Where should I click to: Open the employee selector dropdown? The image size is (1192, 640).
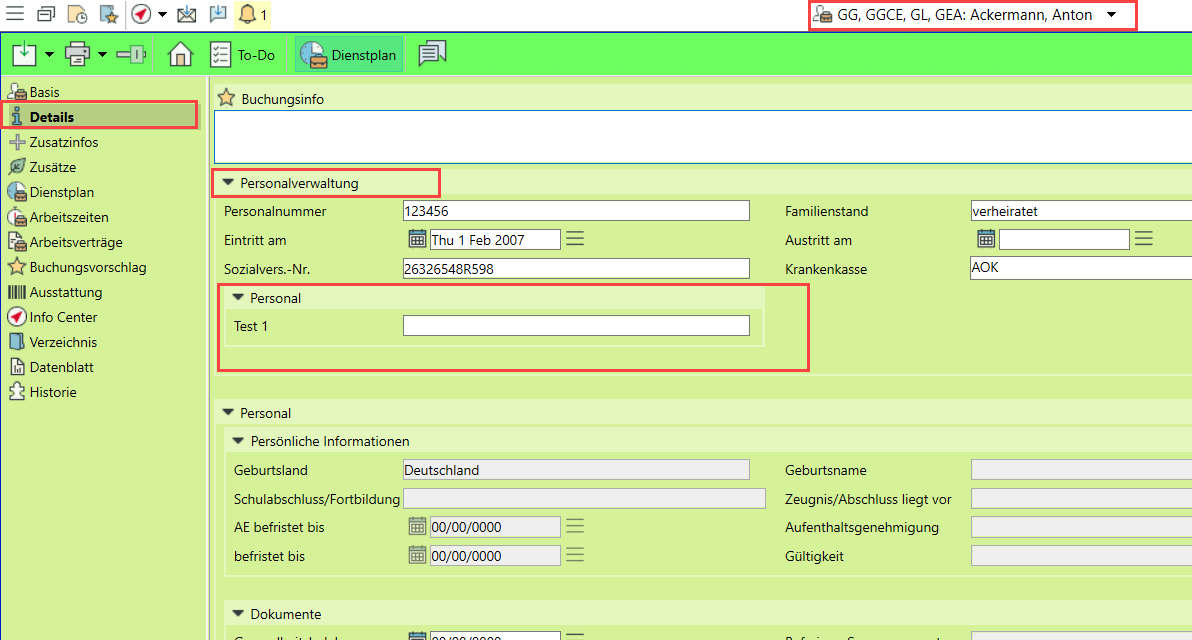(1111, 15)
